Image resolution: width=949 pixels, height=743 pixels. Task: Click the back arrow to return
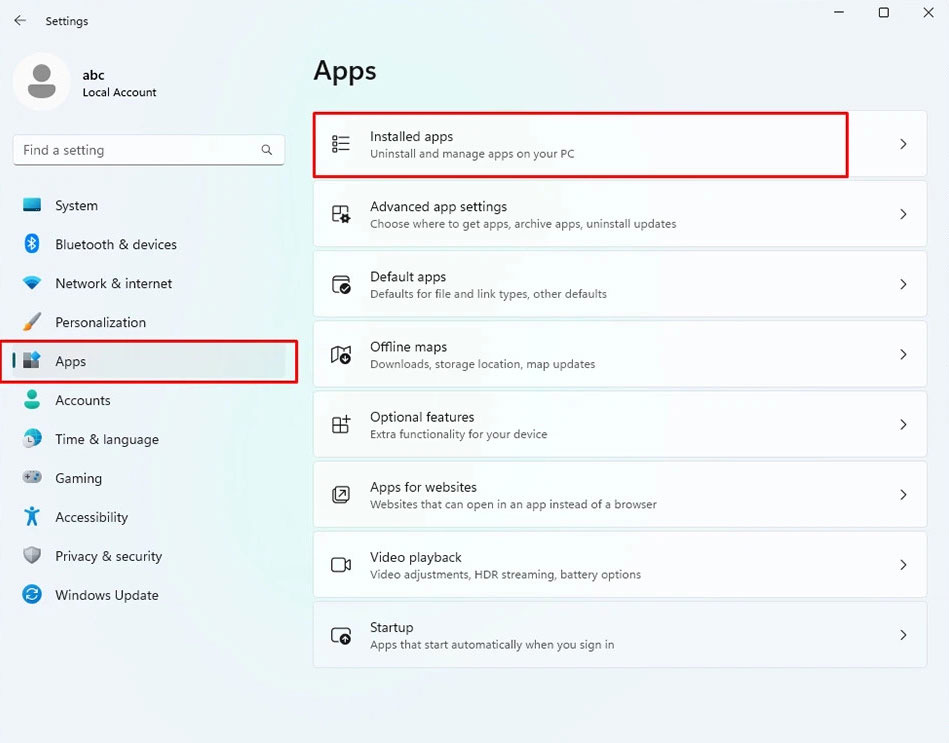(19, 20)
